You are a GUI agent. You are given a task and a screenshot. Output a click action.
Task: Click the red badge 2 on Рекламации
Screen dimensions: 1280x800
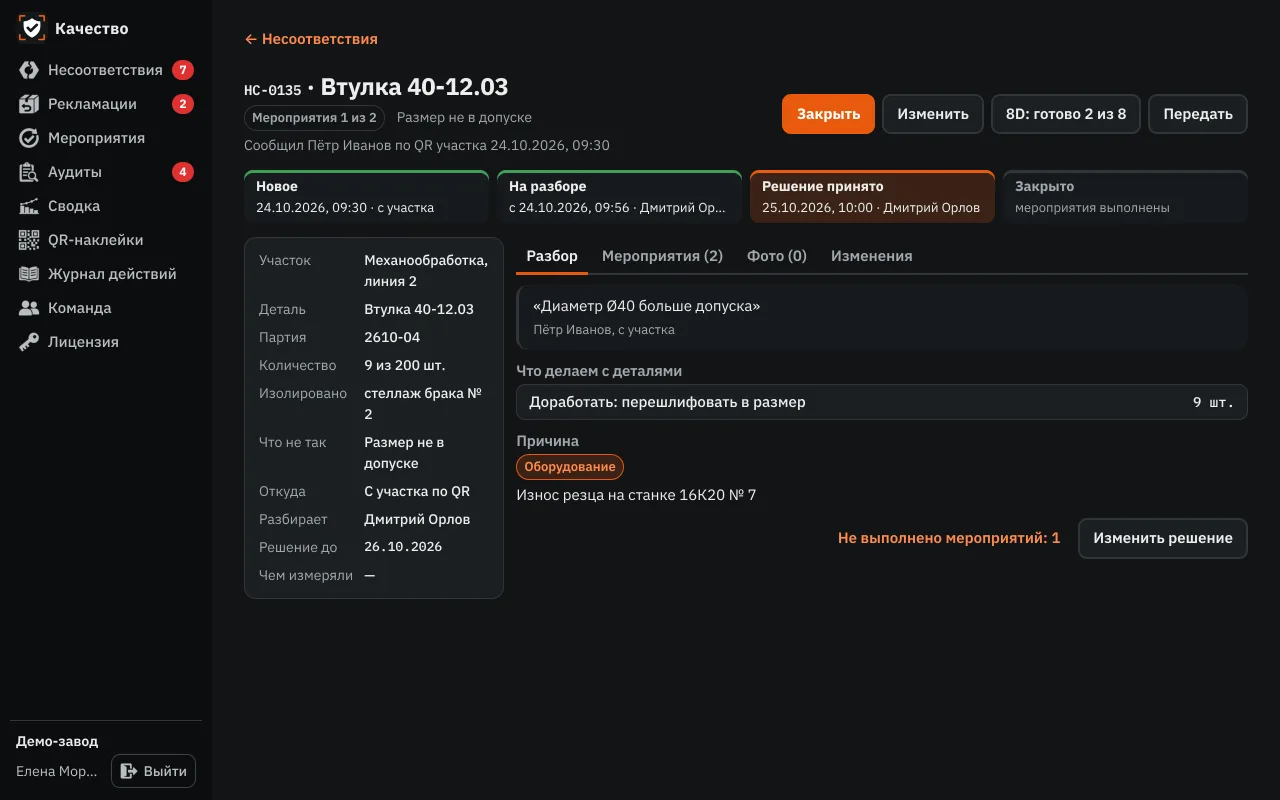coord(182,104)
